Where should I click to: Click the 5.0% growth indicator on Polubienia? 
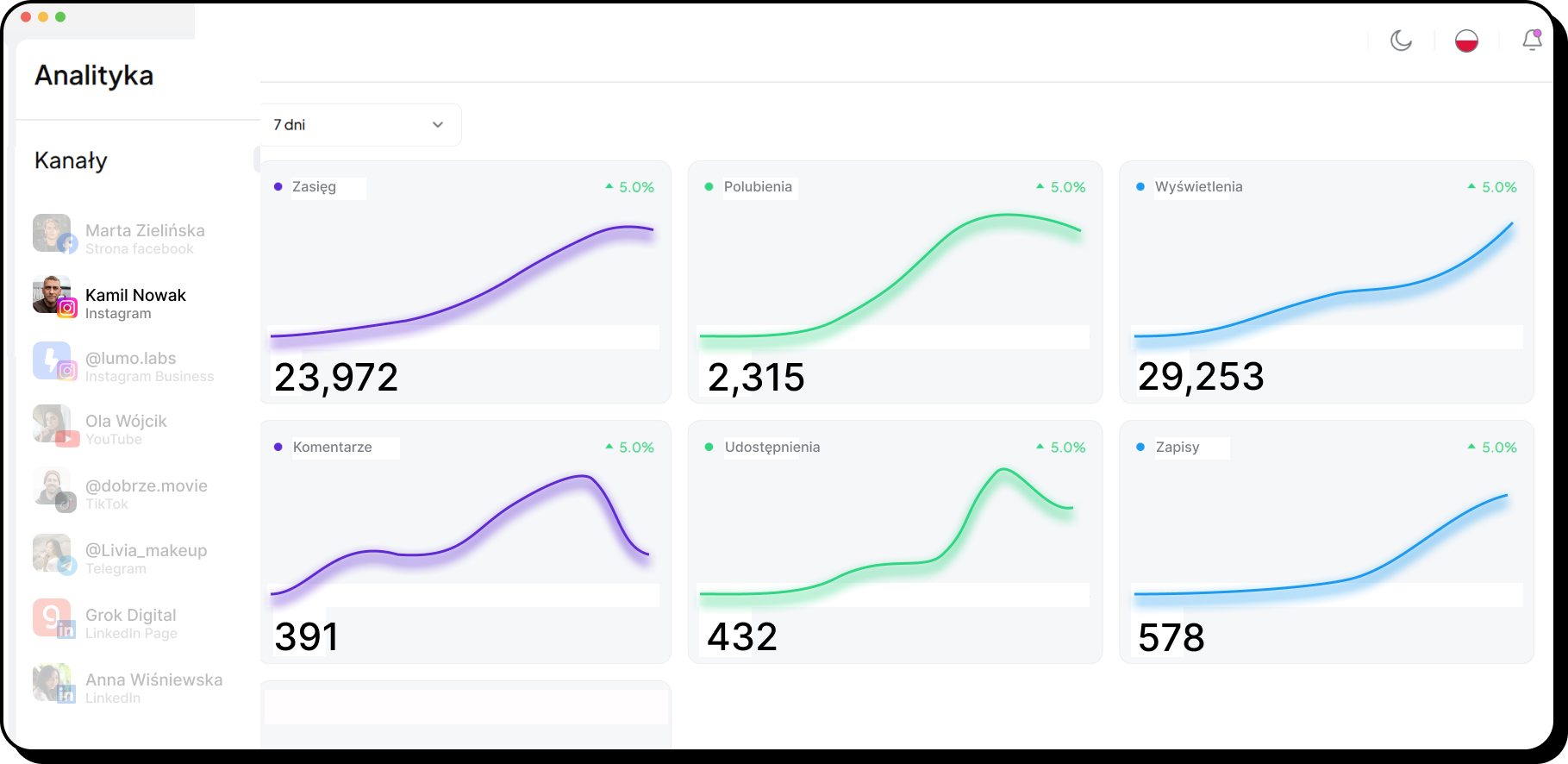(1061, 187)
